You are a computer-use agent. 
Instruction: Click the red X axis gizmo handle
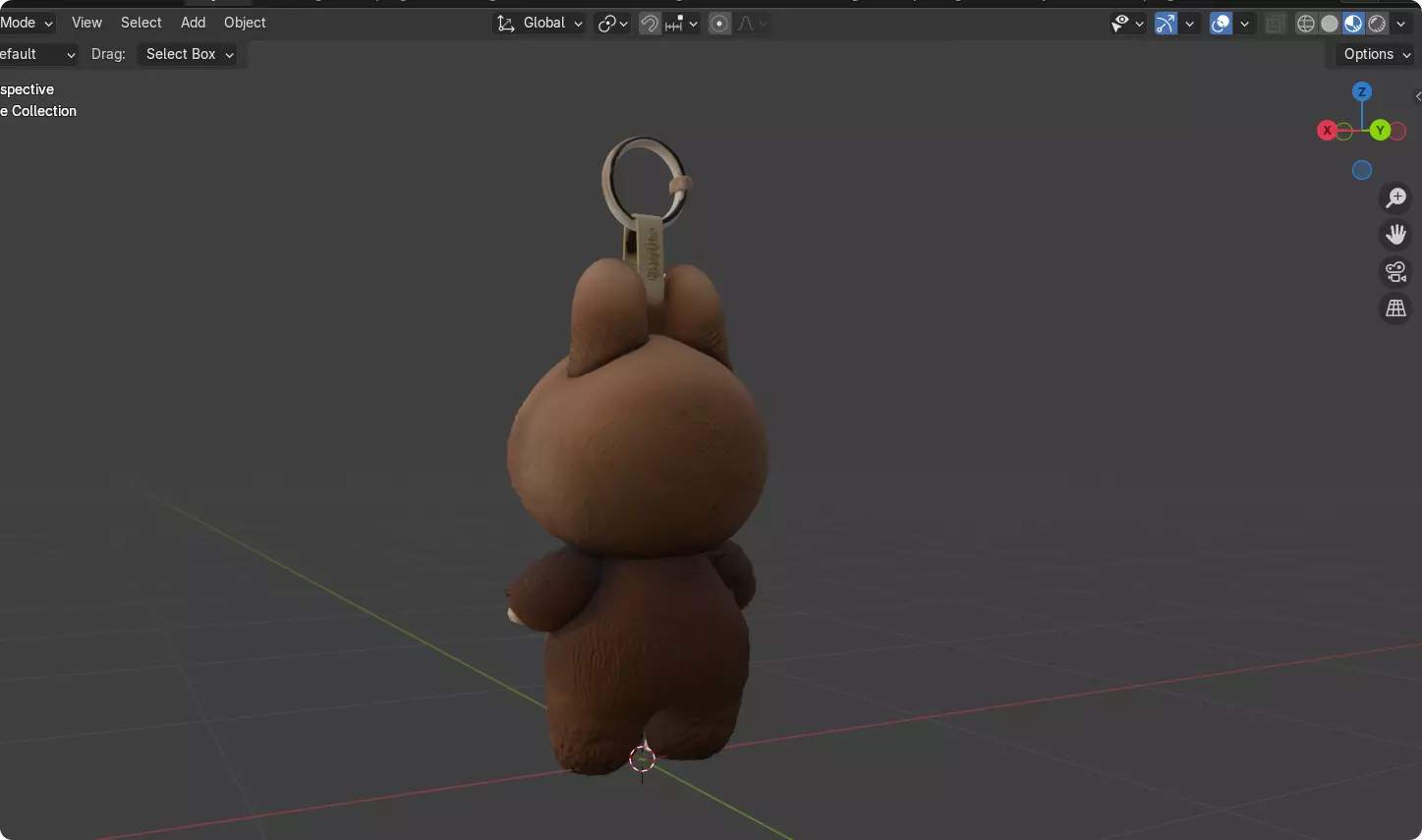(1327, 130)
